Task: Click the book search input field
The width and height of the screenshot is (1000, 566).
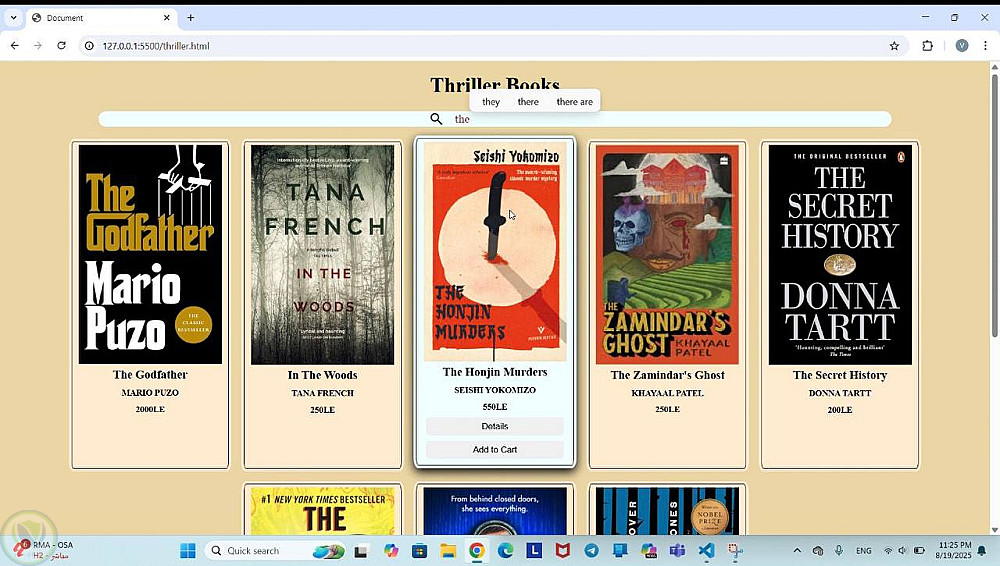Action: point(495,119)
